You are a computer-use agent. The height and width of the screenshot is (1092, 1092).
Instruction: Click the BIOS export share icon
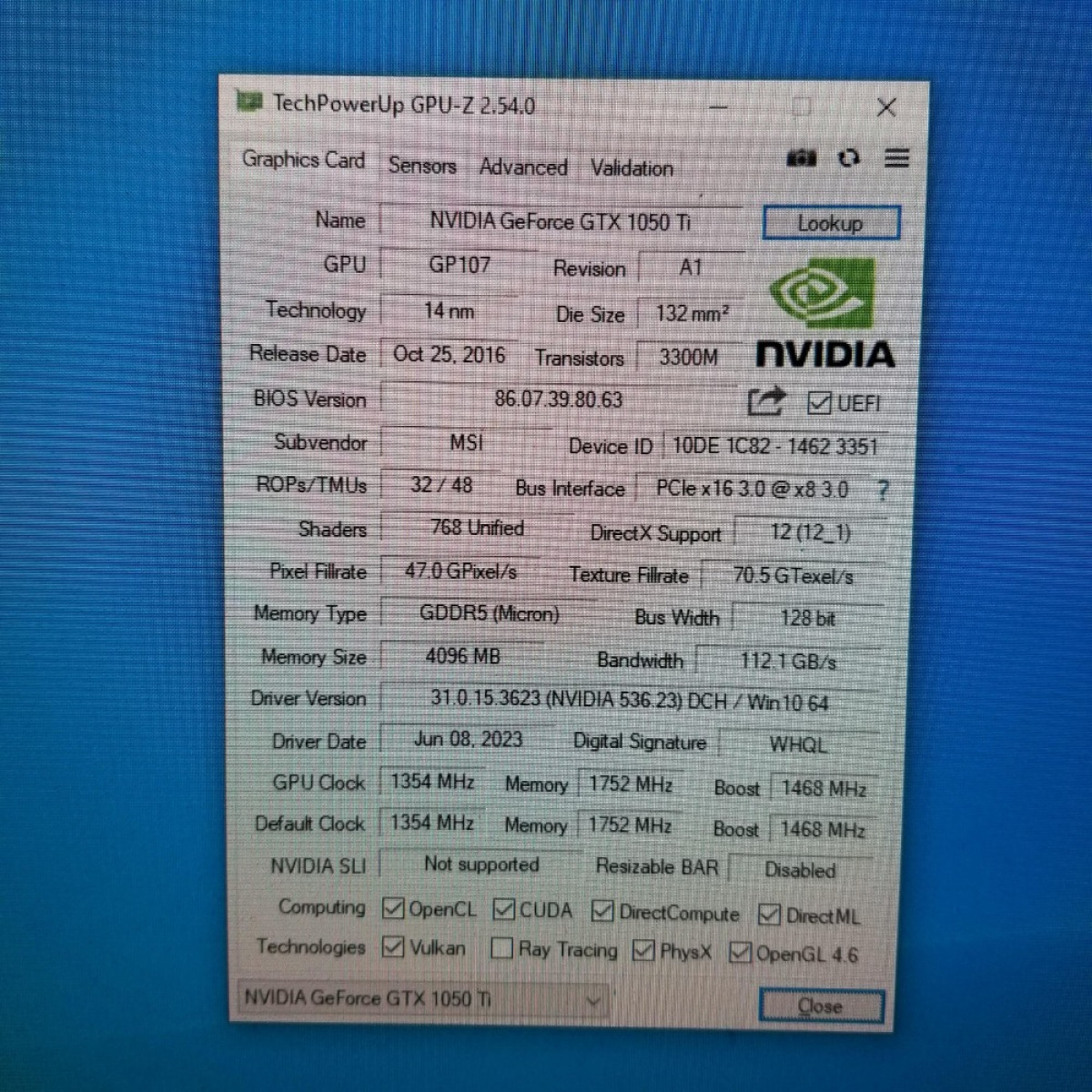coord(765,401)
